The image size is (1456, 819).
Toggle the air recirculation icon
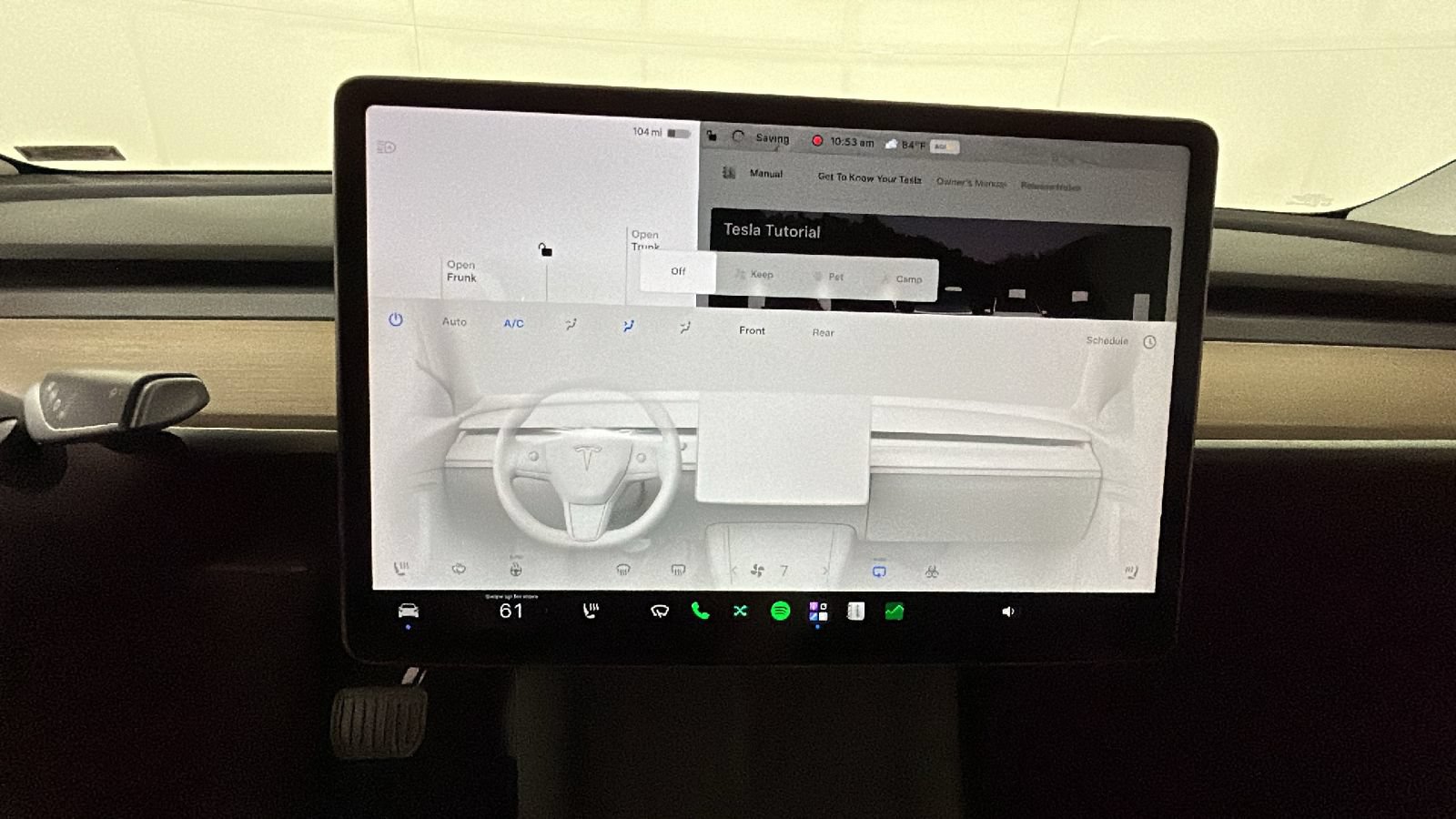tap(879, 571)
